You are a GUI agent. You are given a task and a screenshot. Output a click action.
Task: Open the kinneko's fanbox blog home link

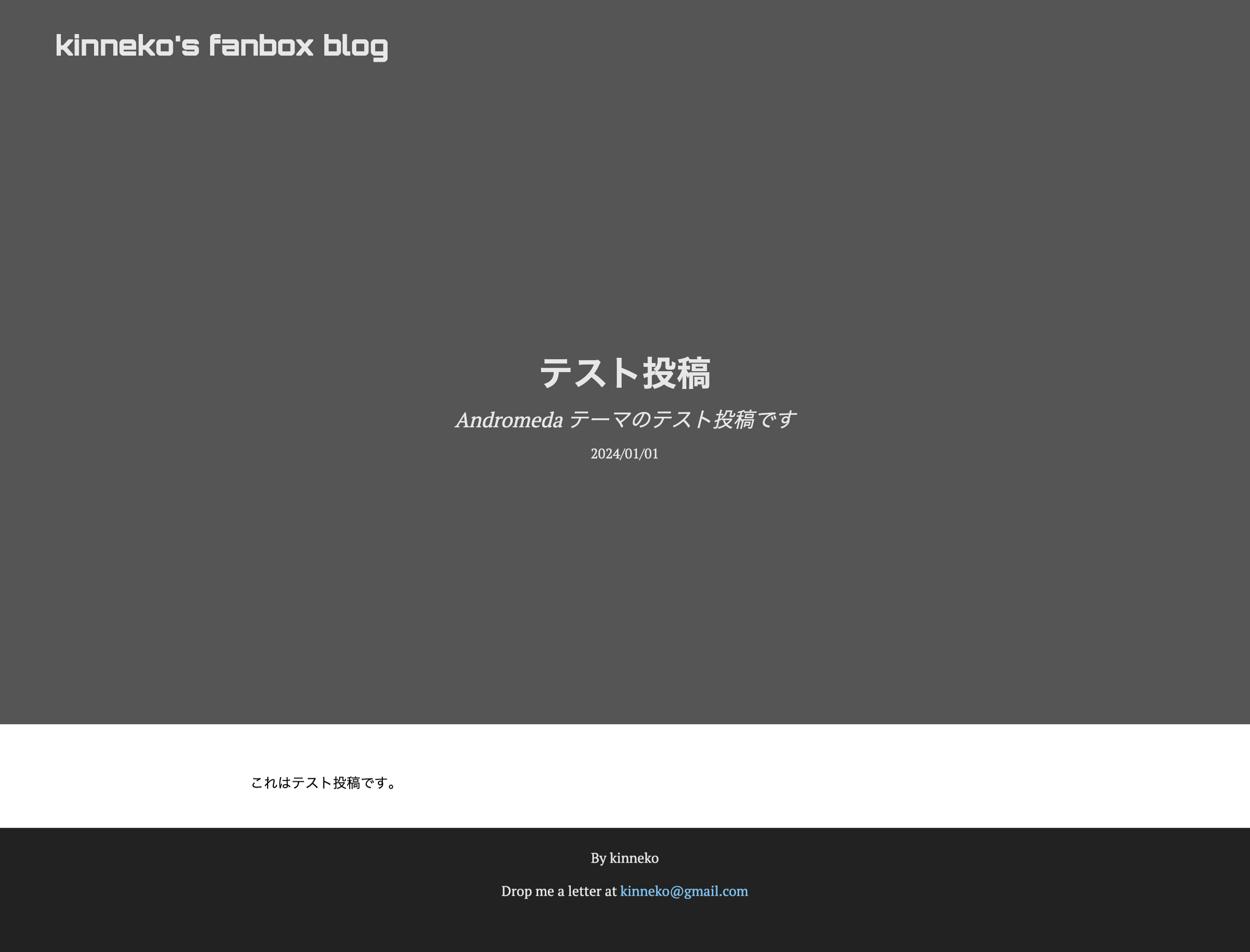tap(222, 46)
